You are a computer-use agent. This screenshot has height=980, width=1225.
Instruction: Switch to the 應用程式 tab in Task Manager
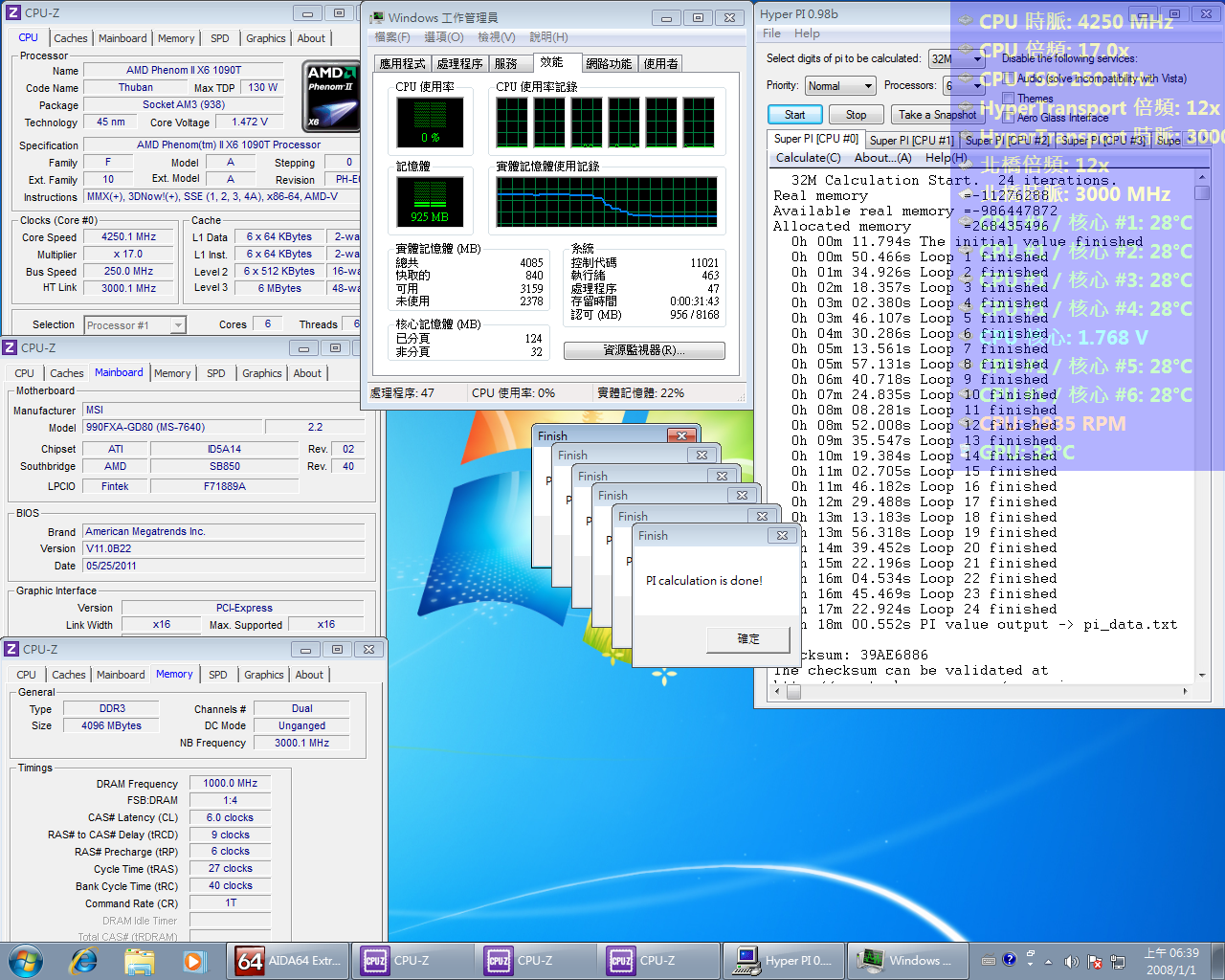(x=402, y=64)
